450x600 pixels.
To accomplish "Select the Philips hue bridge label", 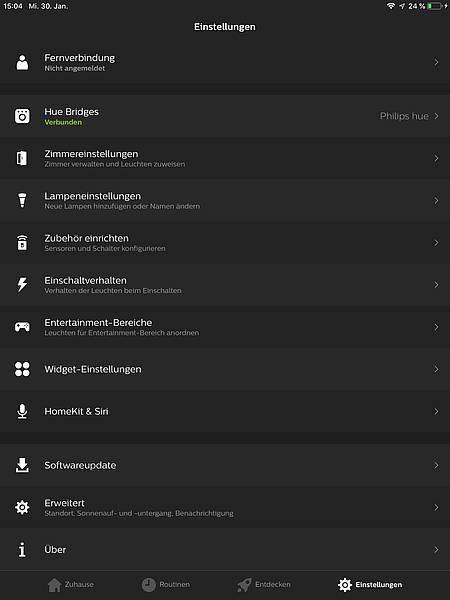I will coord(404,116).
